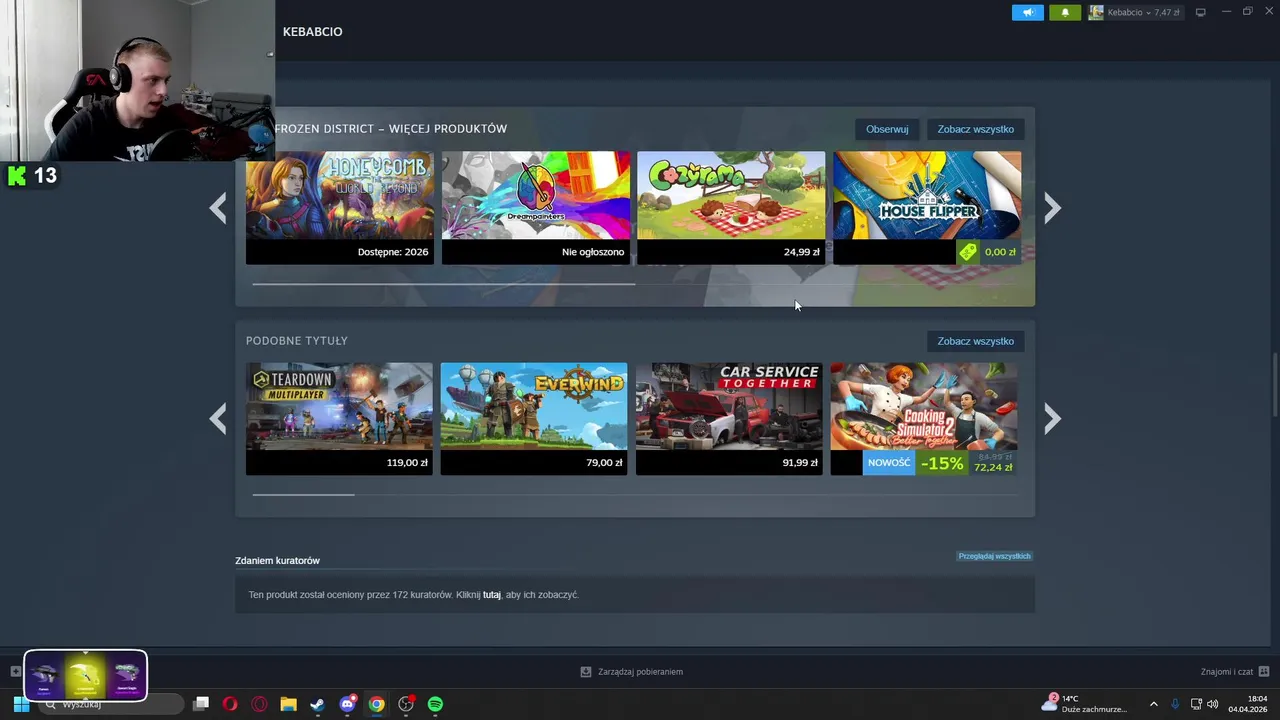Open the clock showing 18:04
The image size is (1280, 720).
pos(1247,704)
